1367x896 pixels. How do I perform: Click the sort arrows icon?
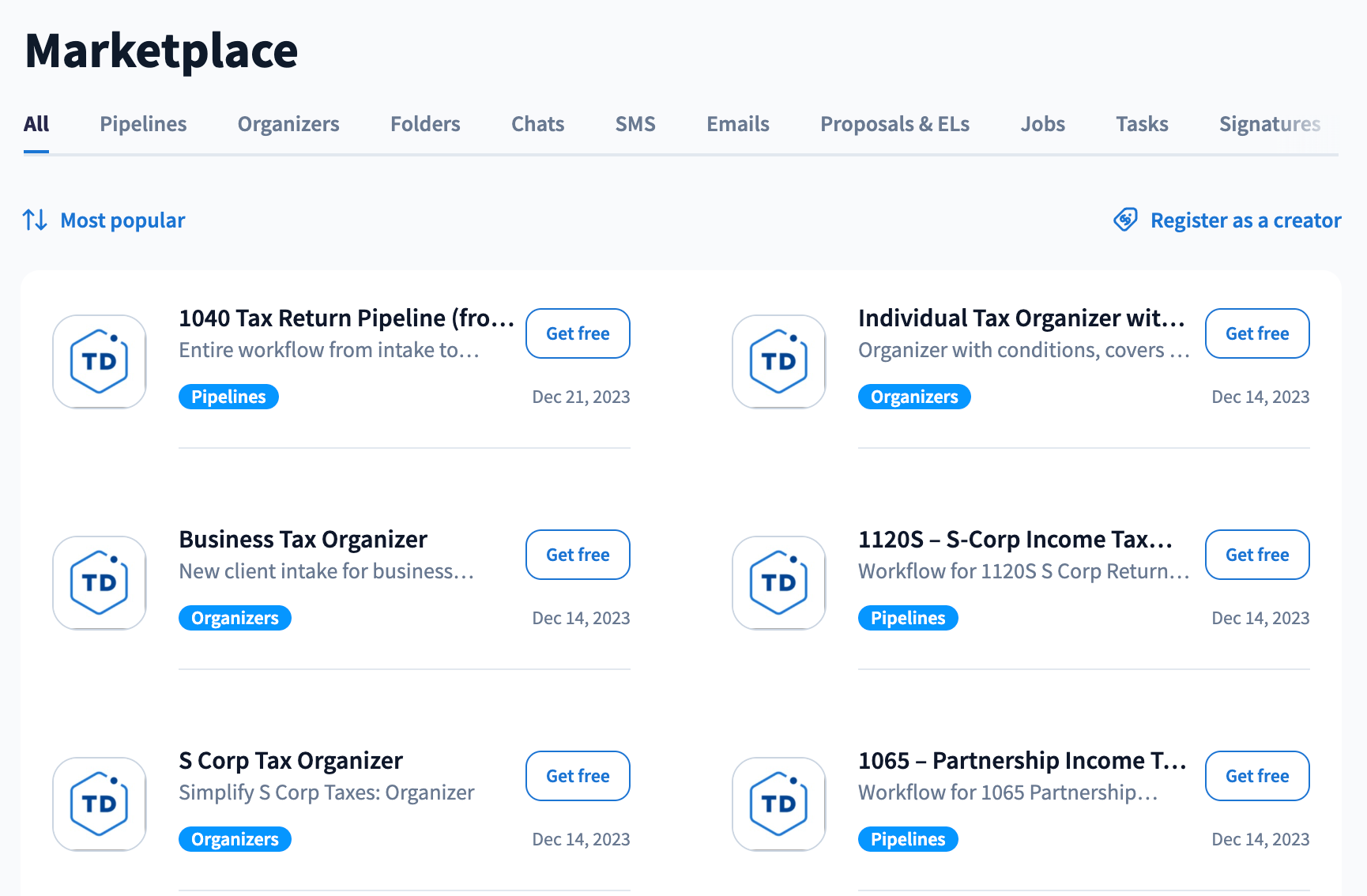click(x=35, y=220)
